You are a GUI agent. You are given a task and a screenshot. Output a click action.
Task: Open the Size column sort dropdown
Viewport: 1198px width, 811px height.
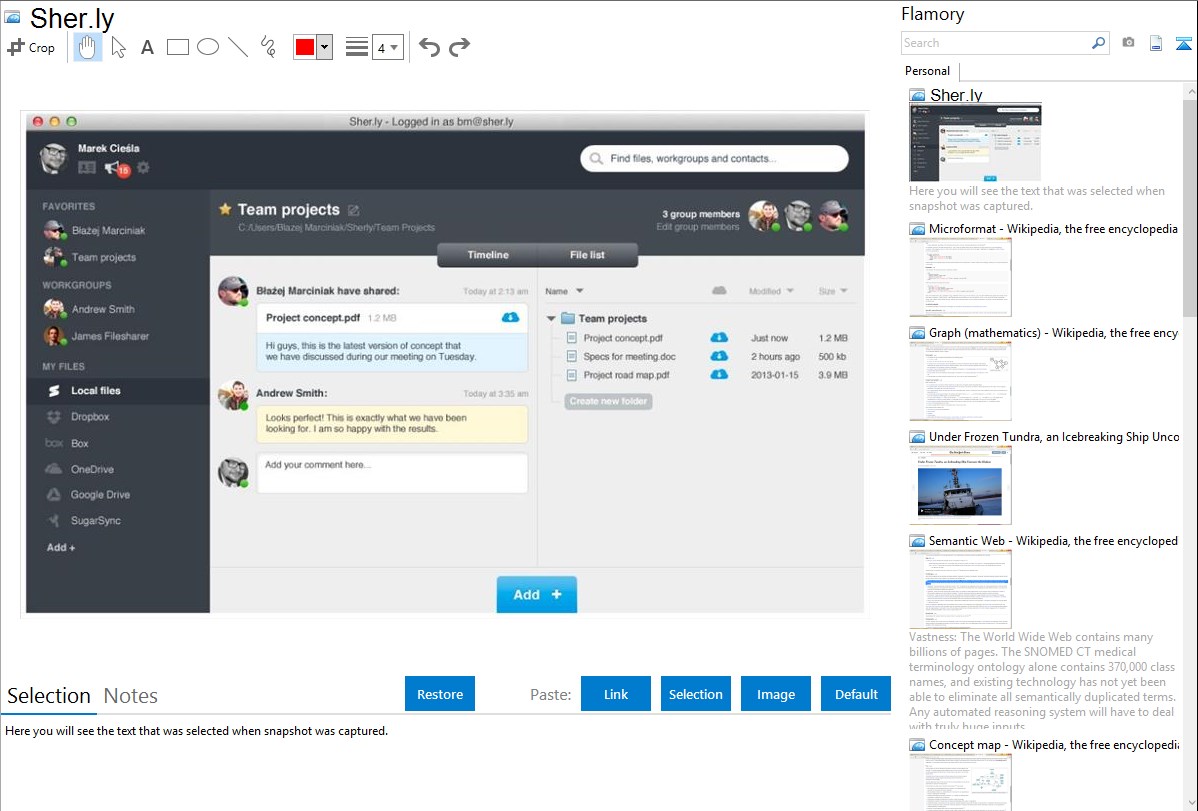[843, 291]
